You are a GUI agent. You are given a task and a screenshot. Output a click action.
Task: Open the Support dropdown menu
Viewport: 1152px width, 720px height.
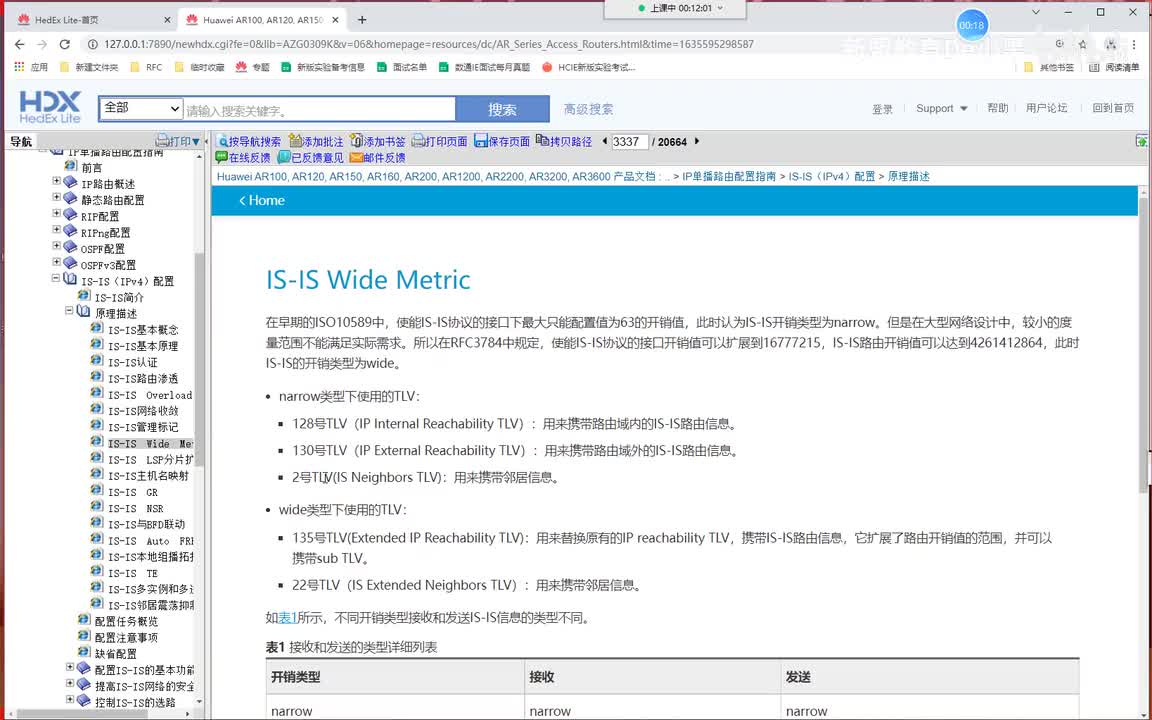(x=941, y=108)
